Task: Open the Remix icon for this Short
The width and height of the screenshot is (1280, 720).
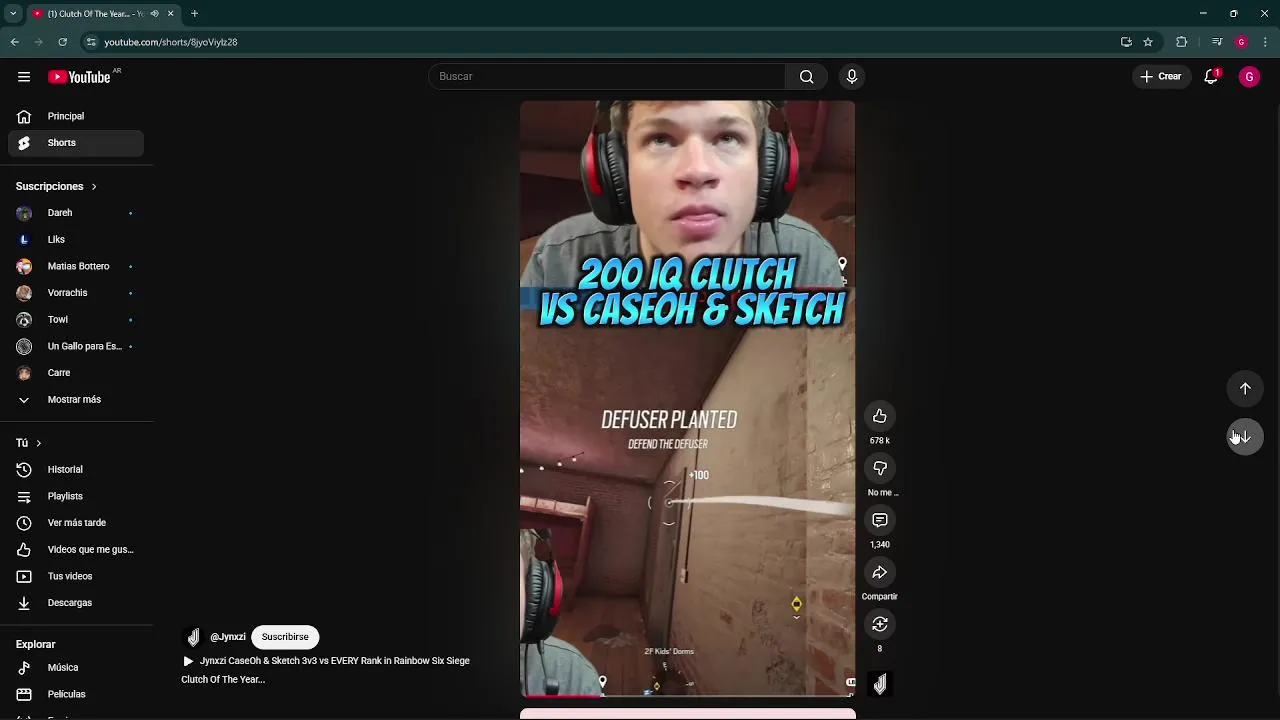Action: tap(880, 624)
